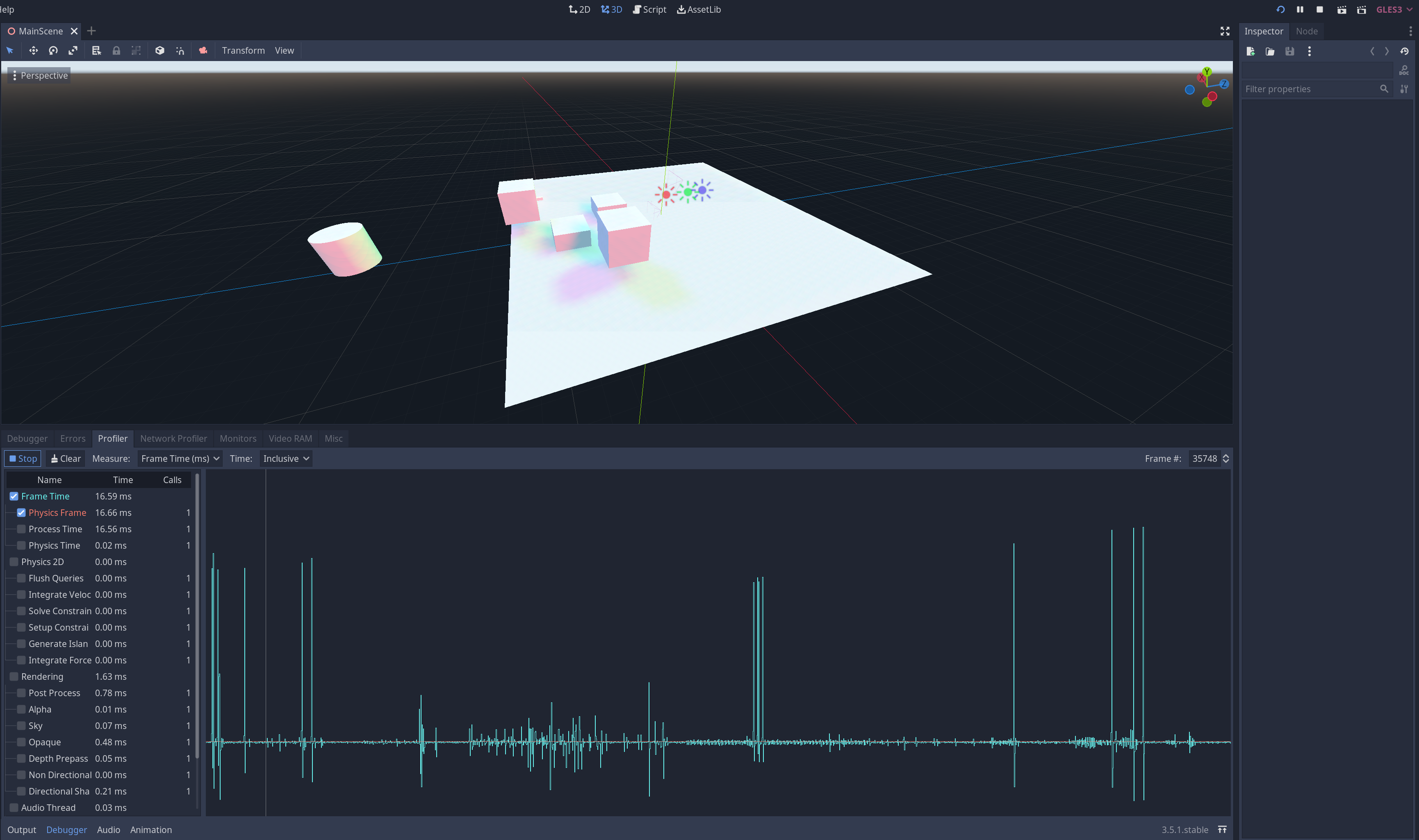Open the Inclusive time dropdown
The height and width of the screenshot is (840, 1419).
tap(286, 459)
